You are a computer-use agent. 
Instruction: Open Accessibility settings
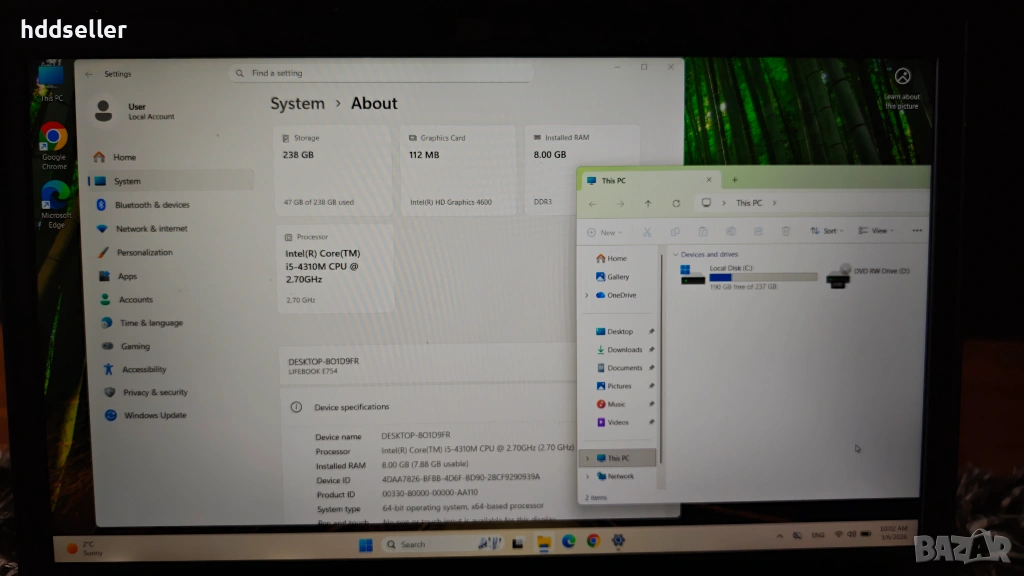pos(144,369)
